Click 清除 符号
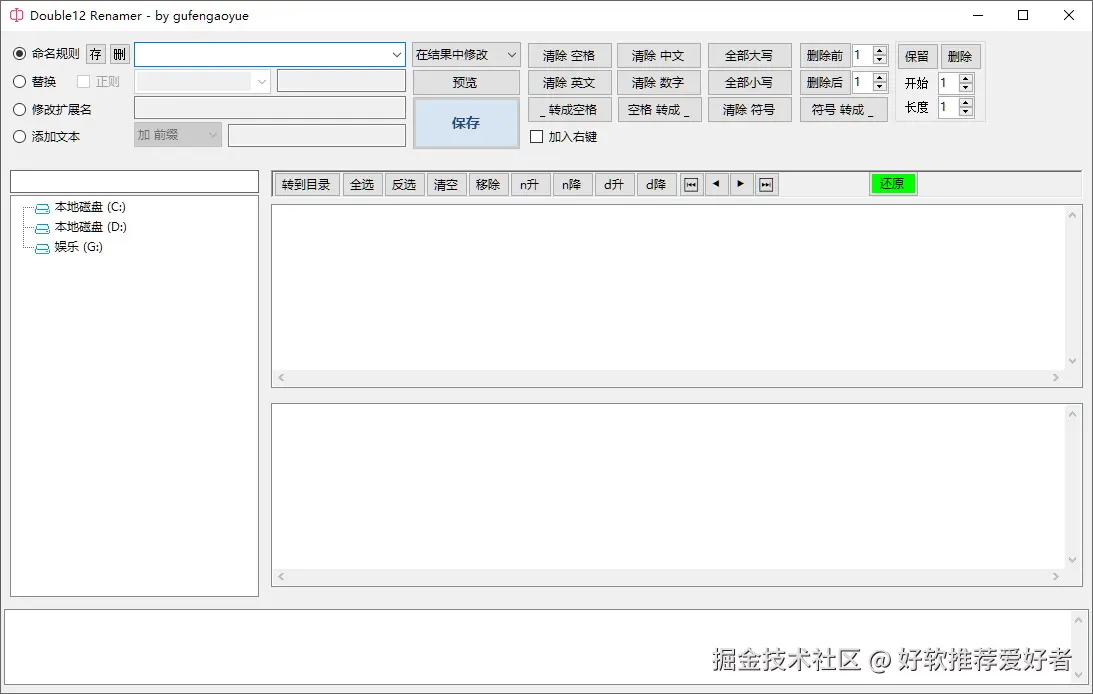Viewport: 1093px width, 694px height. coord(749,109)
